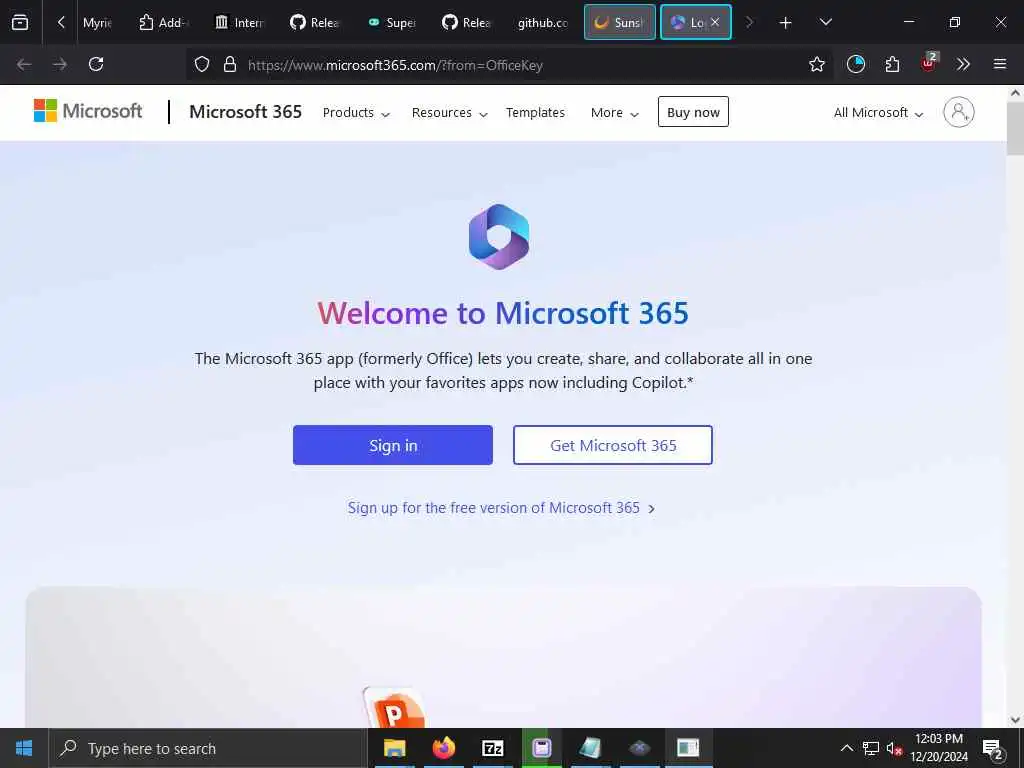Screen dimensions: 1024x768
Task: Click the Buy now button
Action: click(693, 112)
